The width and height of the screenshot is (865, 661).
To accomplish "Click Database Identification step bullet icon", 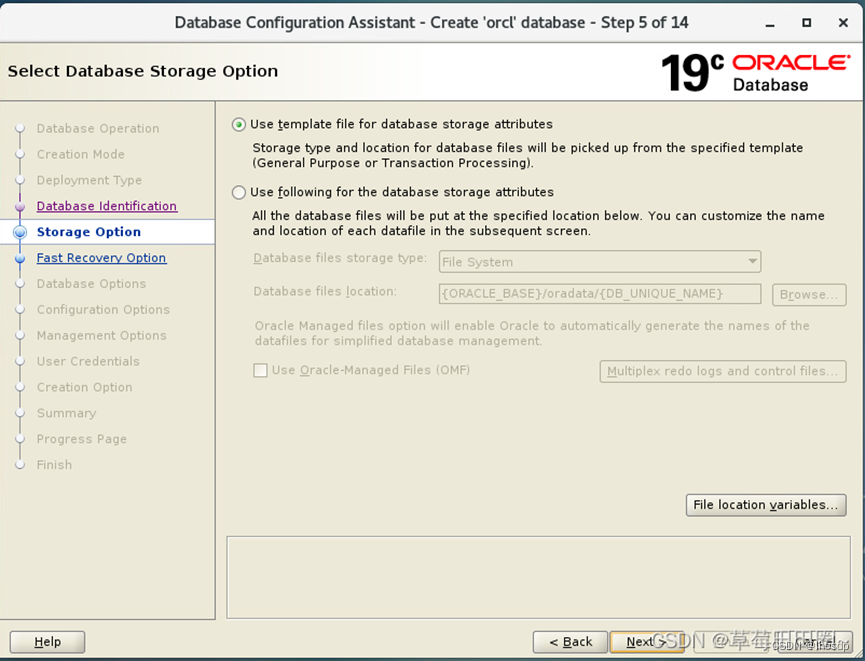I will pos(20,206).
